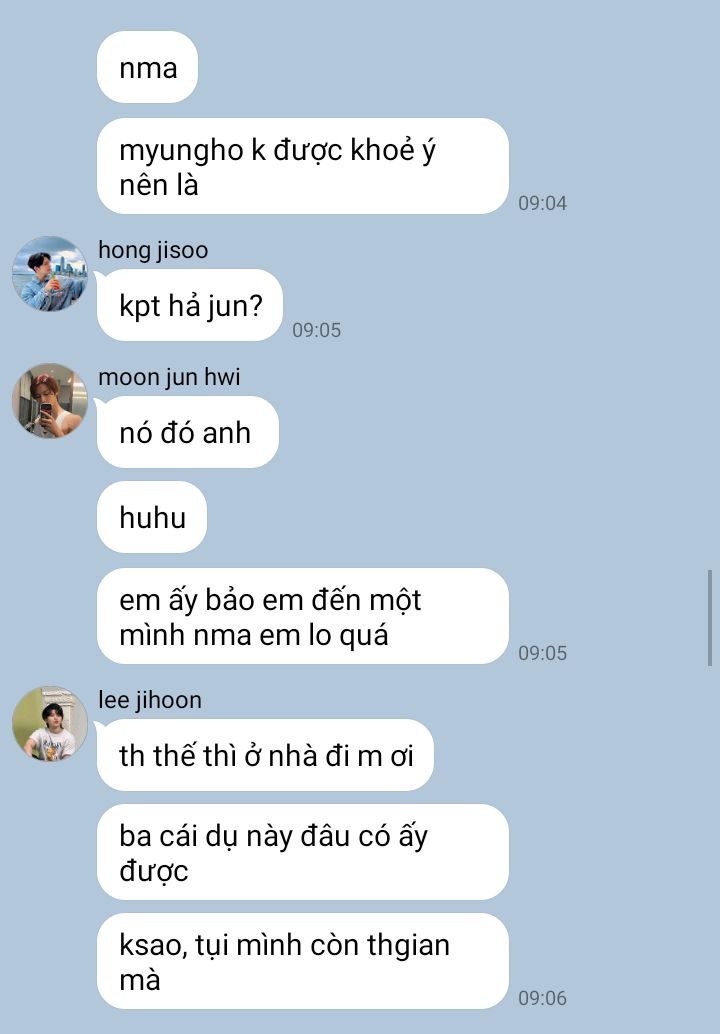Select the 'ba cái dụ này' message
Viewport: 720px width, 1034px height.
coord(303,852)
